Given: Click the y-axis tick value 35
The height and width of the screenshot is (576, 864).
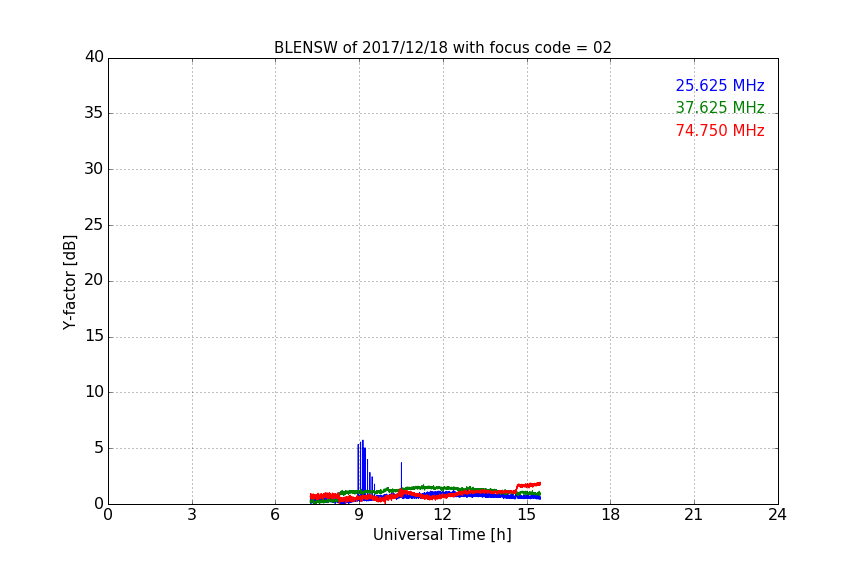Looking at the screenshot, I should 94,113.
